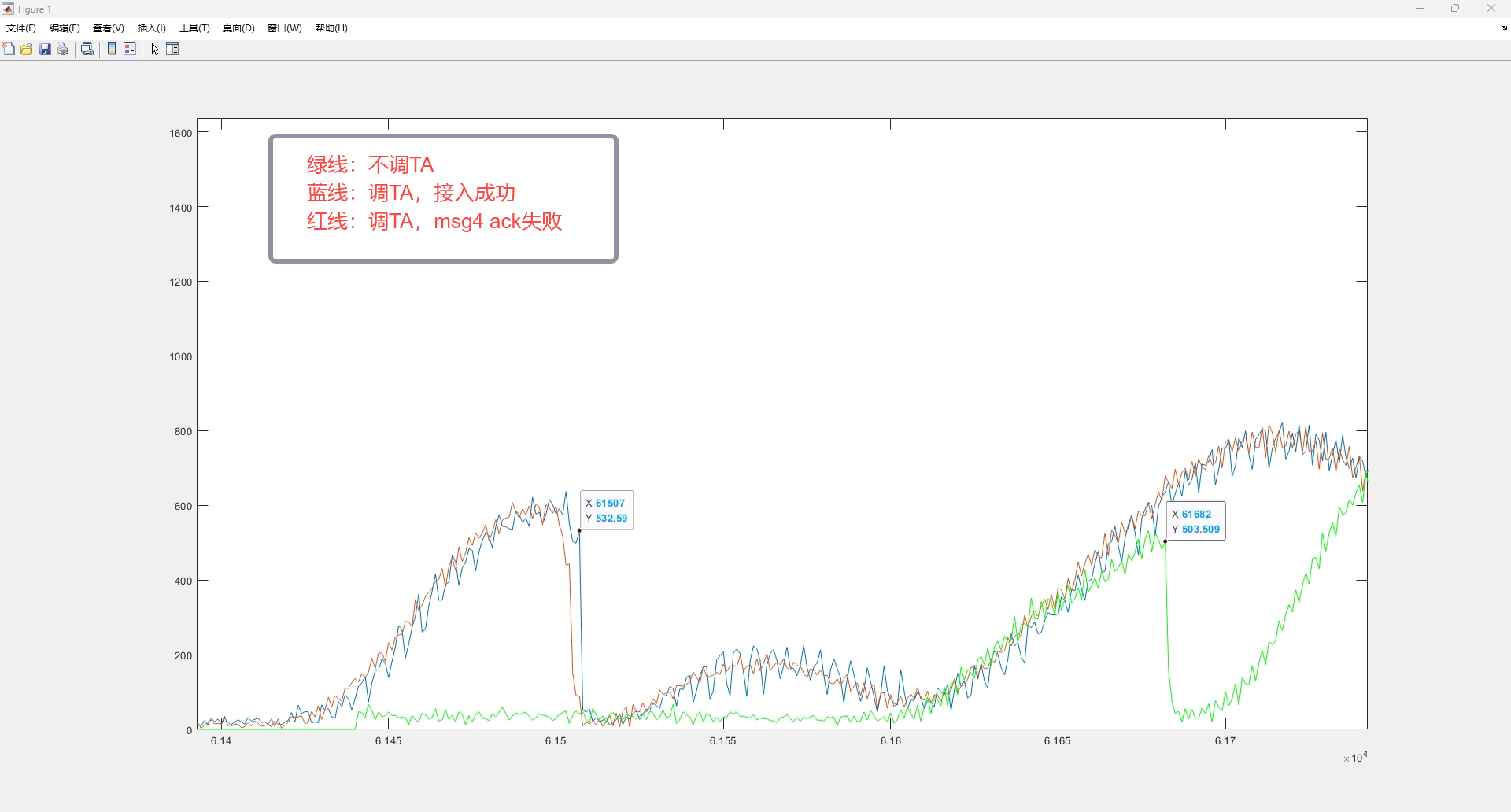Open a file with the folder icon

[27, 49]
